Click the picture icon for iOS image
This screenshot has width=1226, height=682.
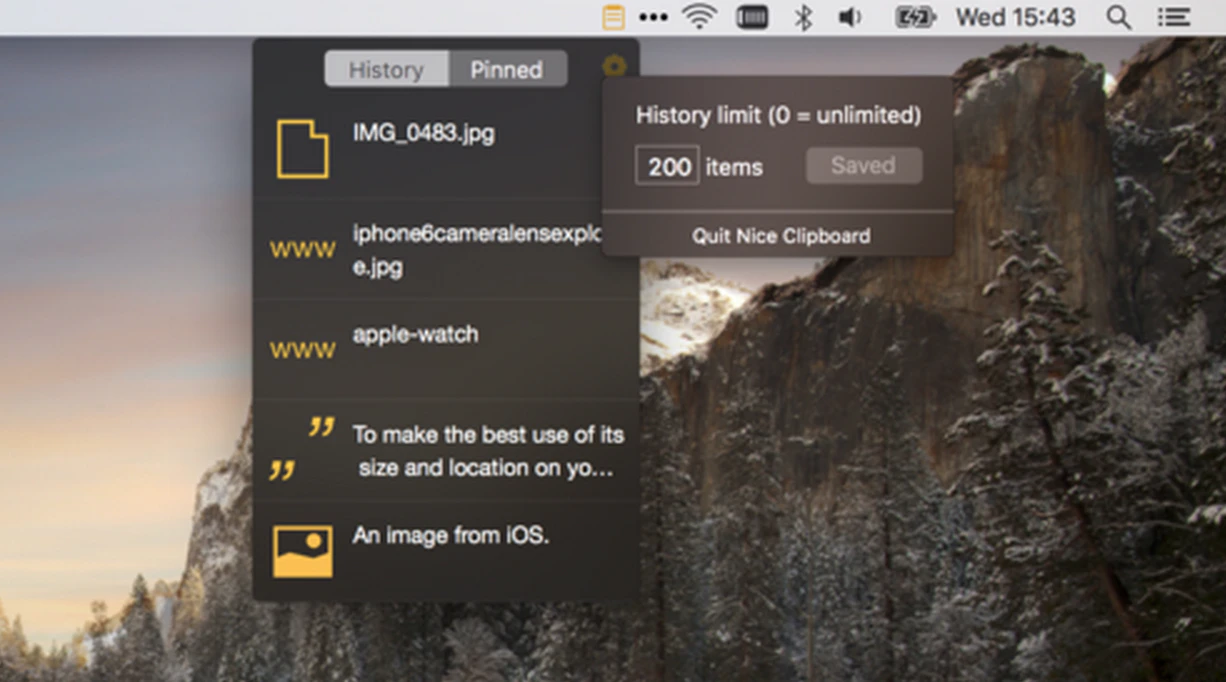point(302,552)
